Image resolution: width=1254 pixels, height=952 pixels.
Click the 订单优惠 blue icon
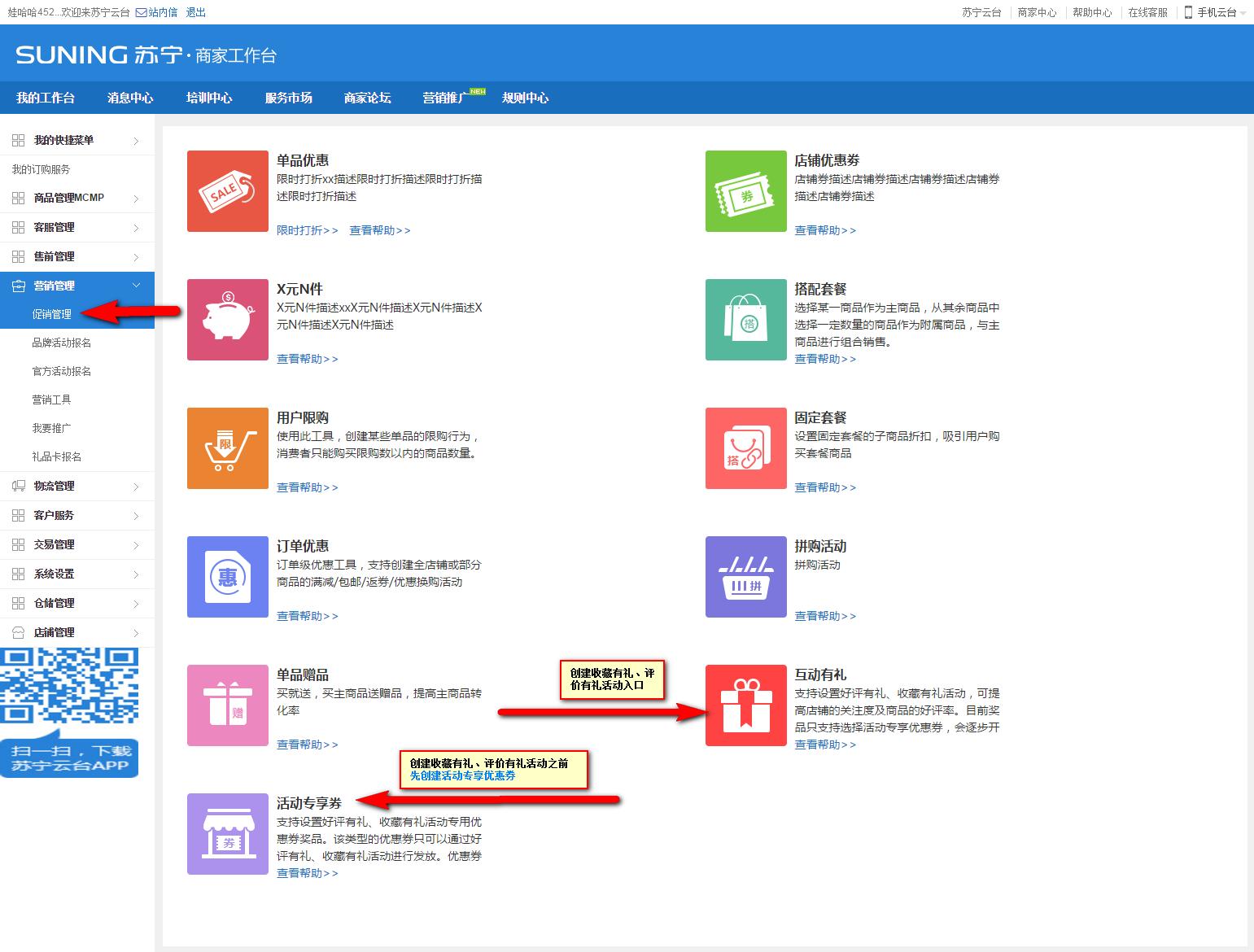[x=228, y=577]
